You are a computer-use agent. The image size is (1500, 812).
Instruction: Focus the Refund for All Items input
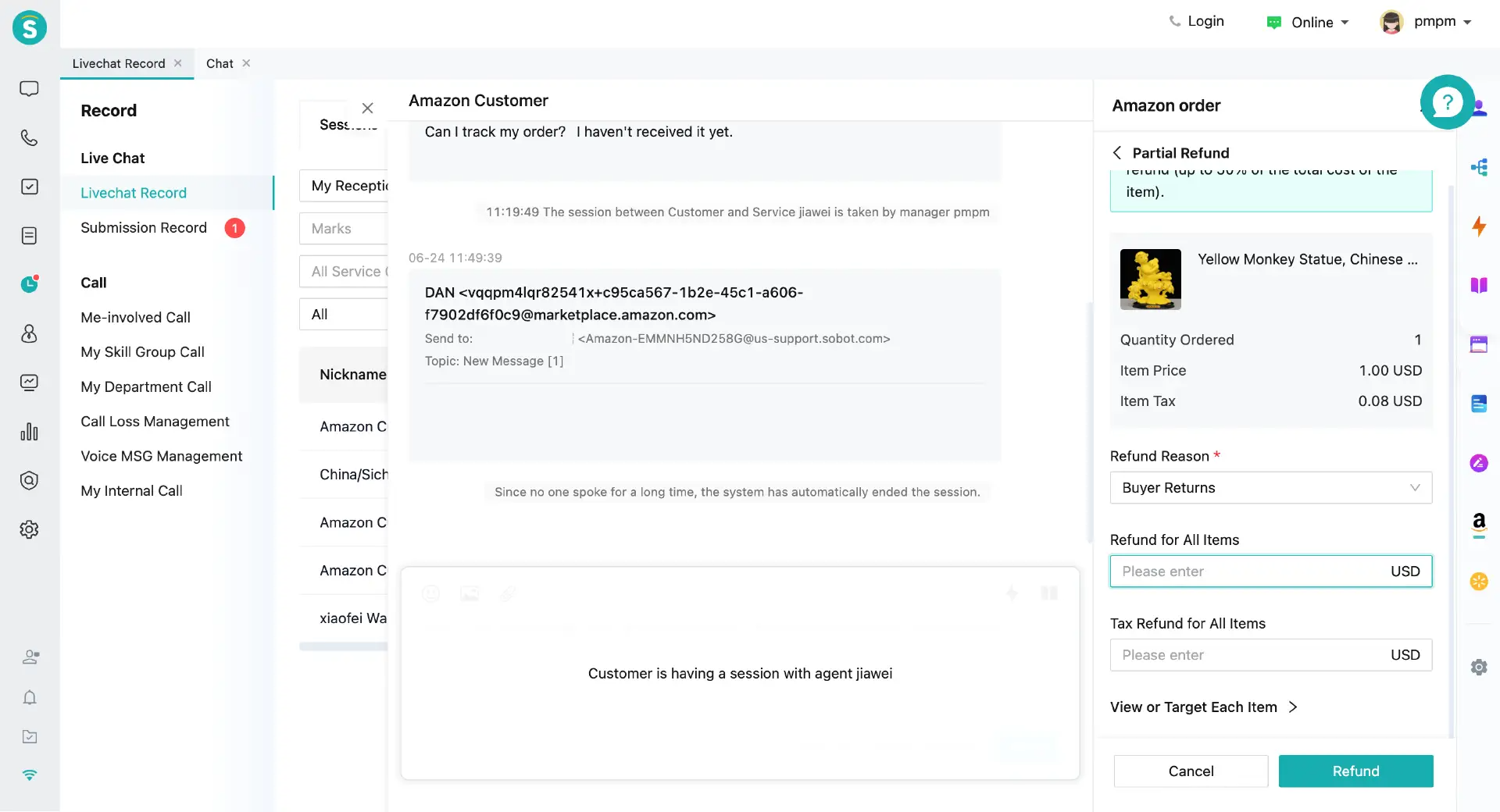point(1271,572)
